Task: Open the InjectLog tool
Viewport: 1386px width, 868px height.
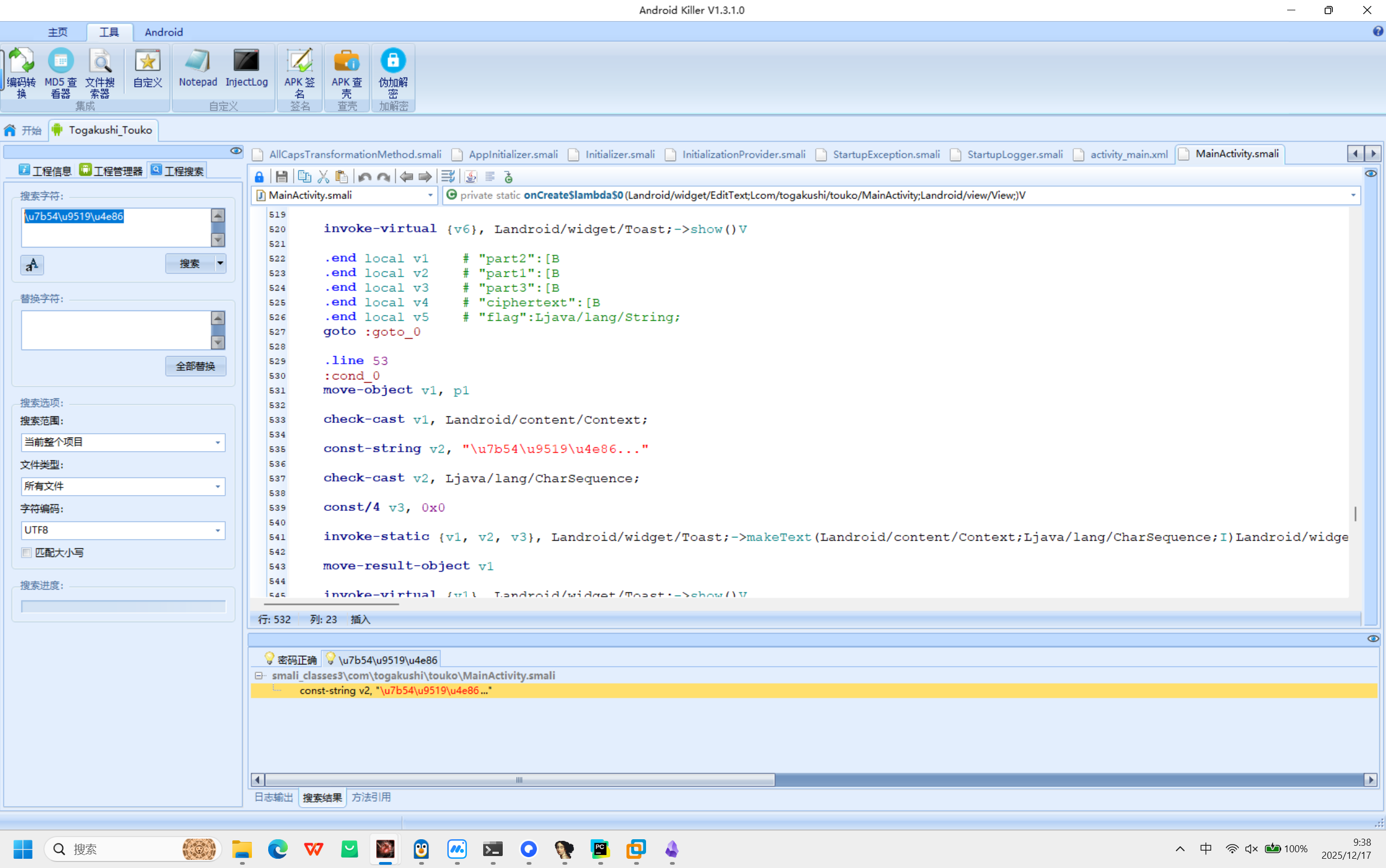Action: (246, 68)
